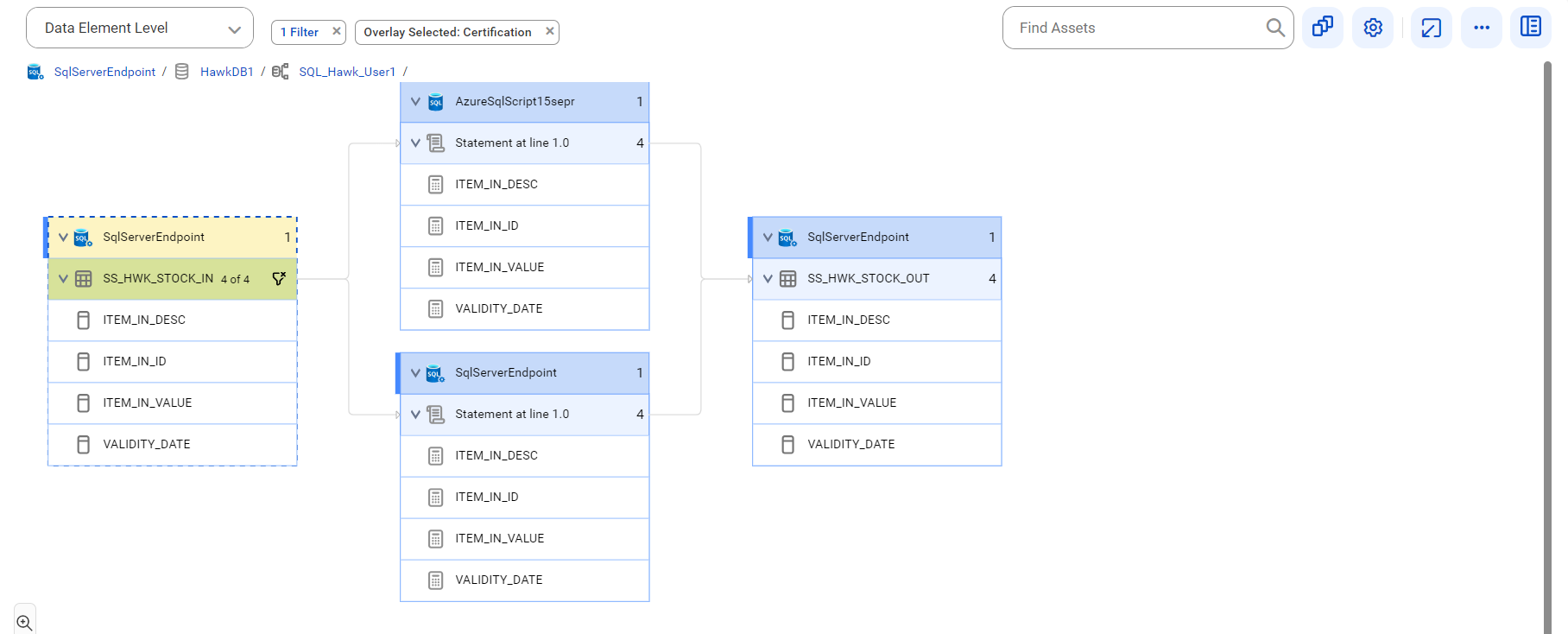This screenshot has width=1568, height=634.
Task: Click SQL icon of rightmost SqlServerEndpoint
Action: 787,238
